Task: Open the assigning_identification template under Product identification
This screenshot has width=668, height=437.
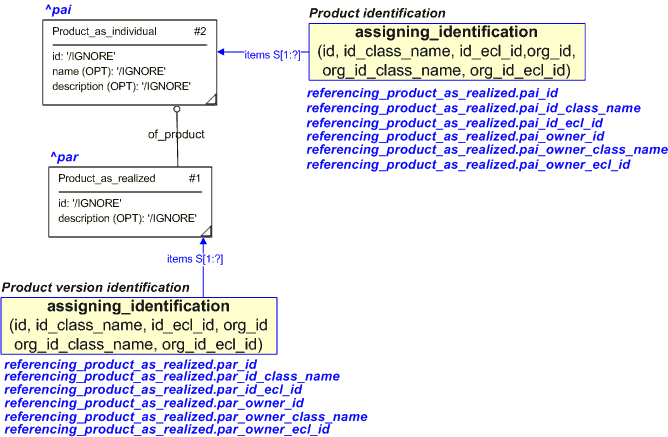Action: point(447,52)
